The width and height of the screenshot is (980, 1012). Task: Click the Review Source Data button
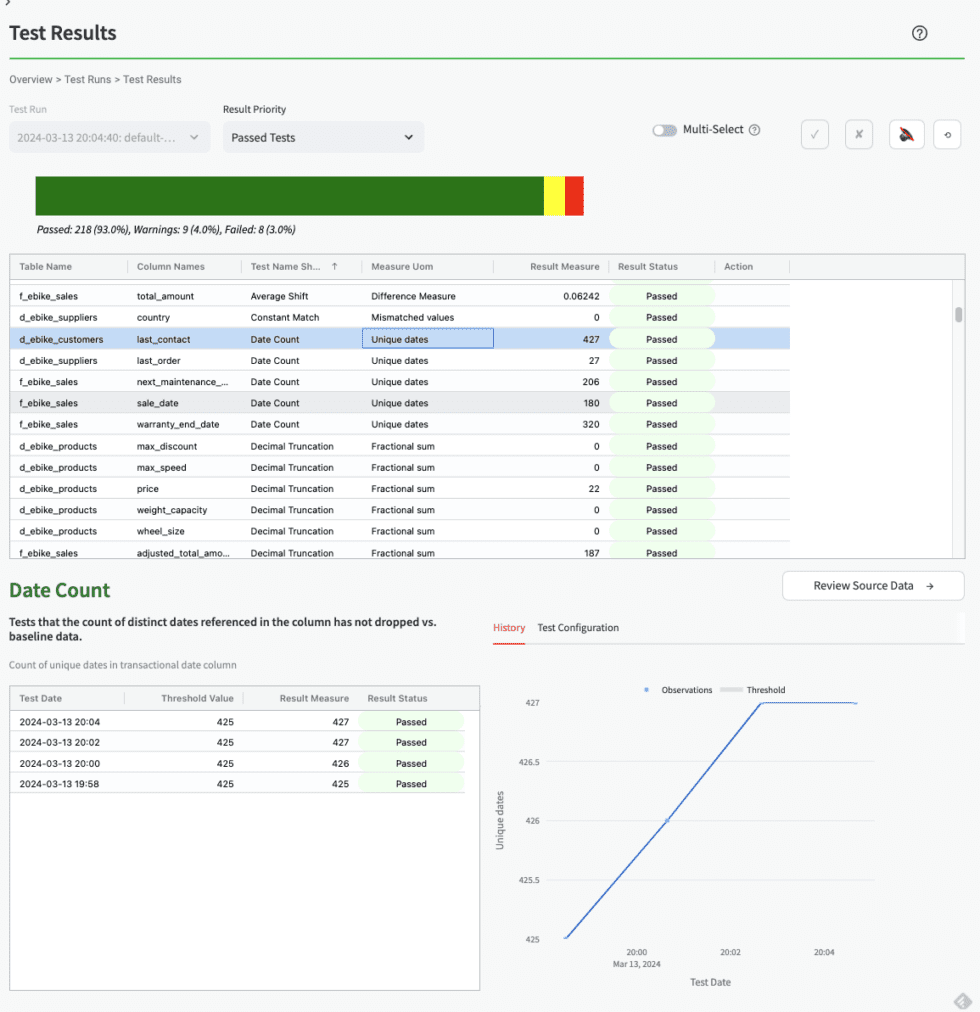(872, 585)
